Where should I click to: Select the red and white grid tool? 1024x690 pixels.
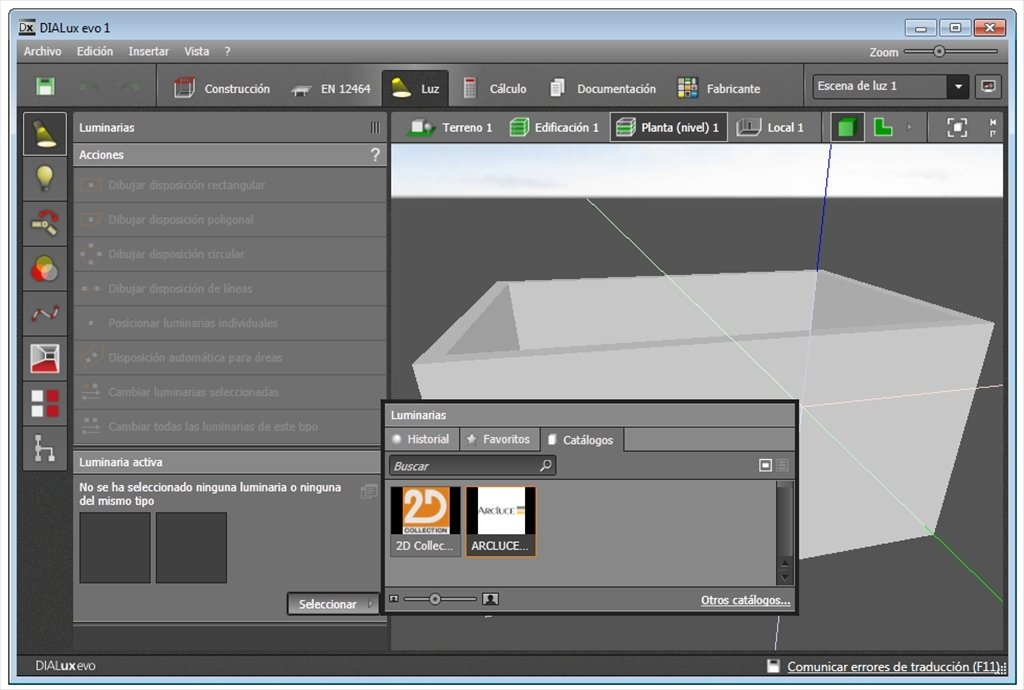(x=44, y=403)
